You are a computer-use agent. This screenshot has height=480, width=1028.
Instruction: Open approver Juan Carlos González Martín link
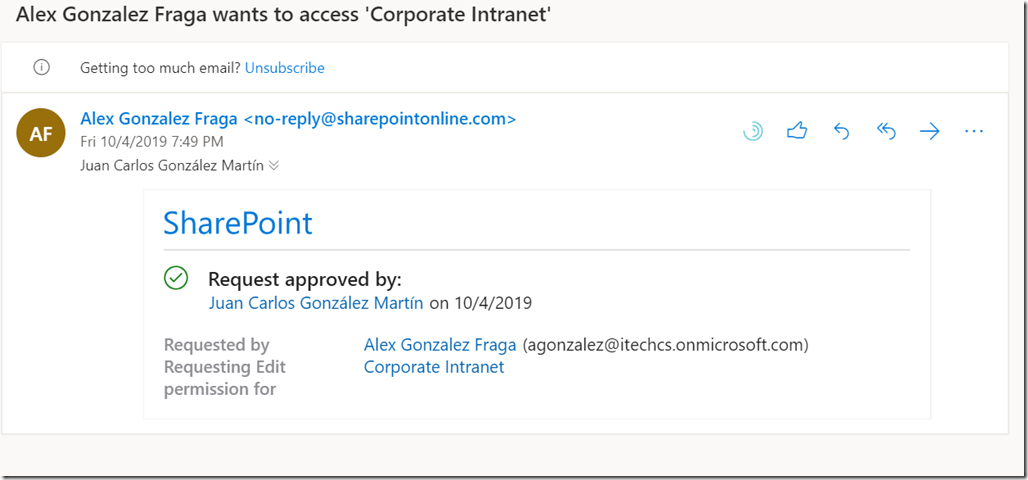315,302
